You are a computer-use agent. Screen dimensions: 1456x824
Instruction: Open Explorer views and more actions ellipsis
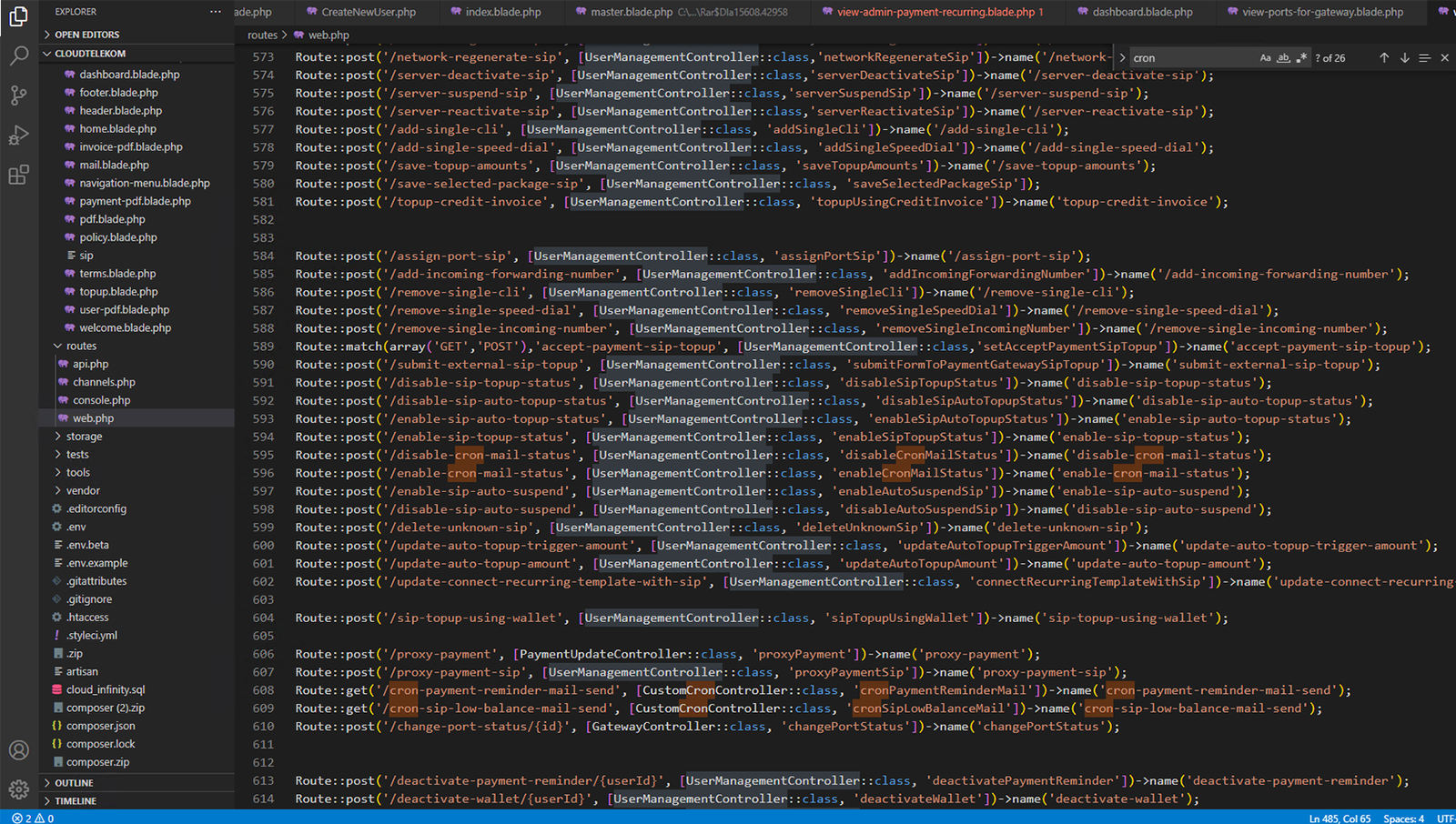216,12
